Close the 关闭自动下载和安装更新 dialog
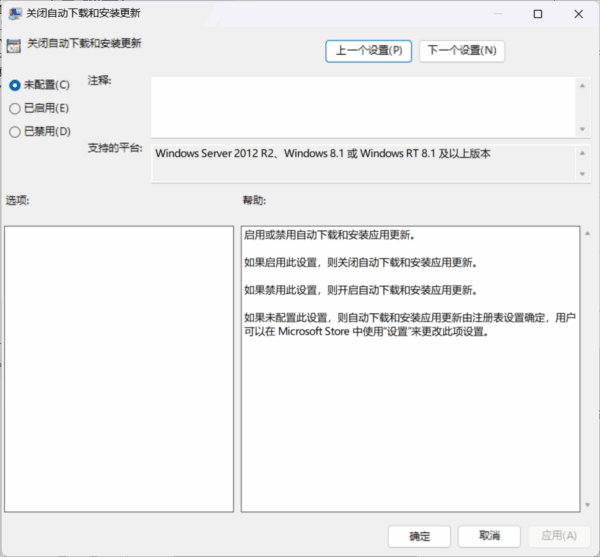The height and width of the screenshot is (557, 600). coord(580,14)
